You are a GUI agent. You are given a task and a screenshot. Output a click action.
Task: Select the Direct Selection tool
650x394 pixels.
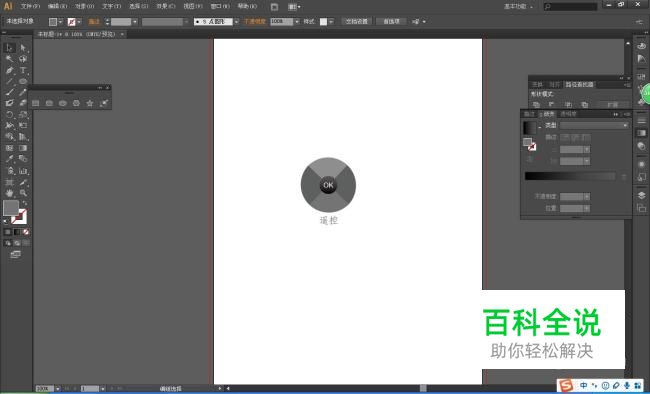coord(23,48)
